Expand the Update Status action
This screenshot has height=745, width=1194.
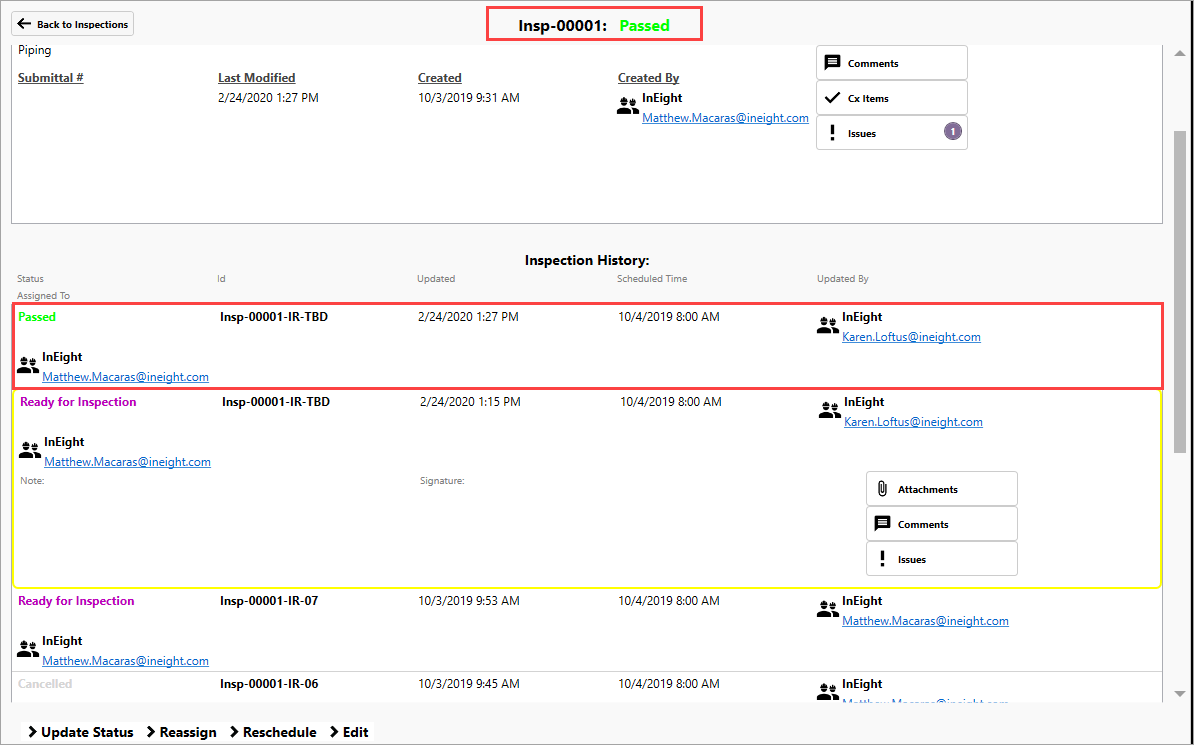click(80, 732)
